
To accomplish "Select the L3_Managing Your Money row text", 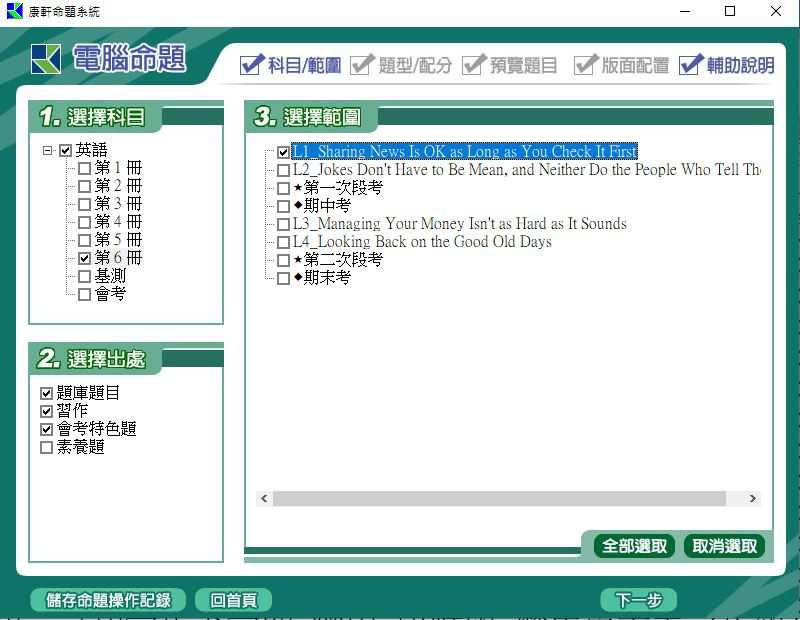I will click(x=460, y=224).
